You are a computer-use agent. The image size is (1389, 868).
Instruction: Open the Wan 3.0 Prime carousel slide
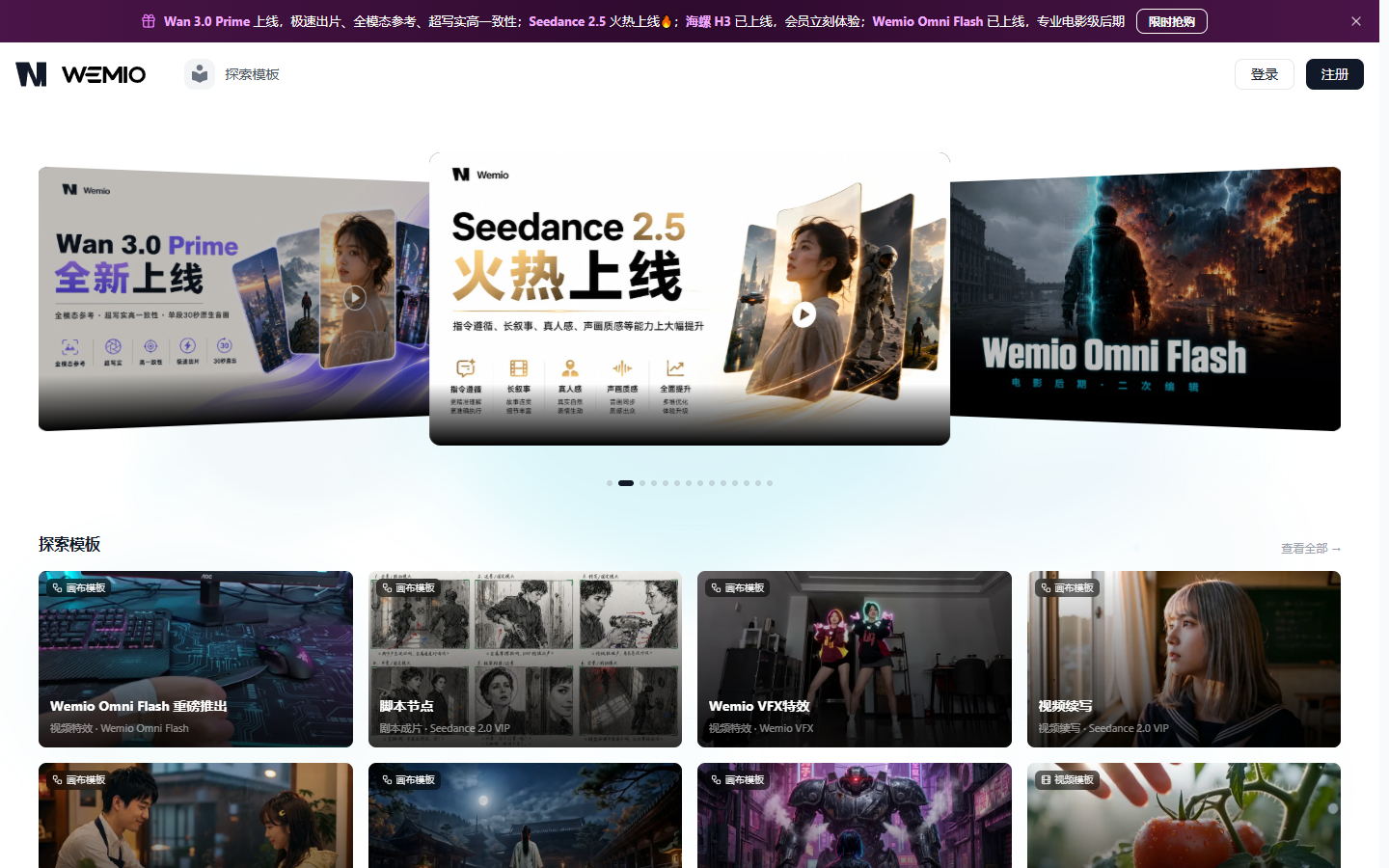tap(233, 299)
